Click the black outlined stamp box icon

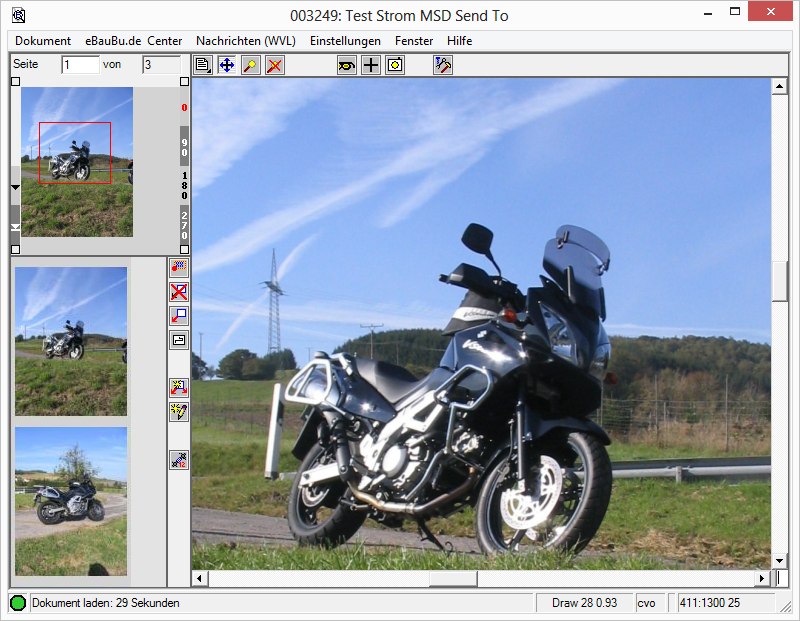pos(179,340)
